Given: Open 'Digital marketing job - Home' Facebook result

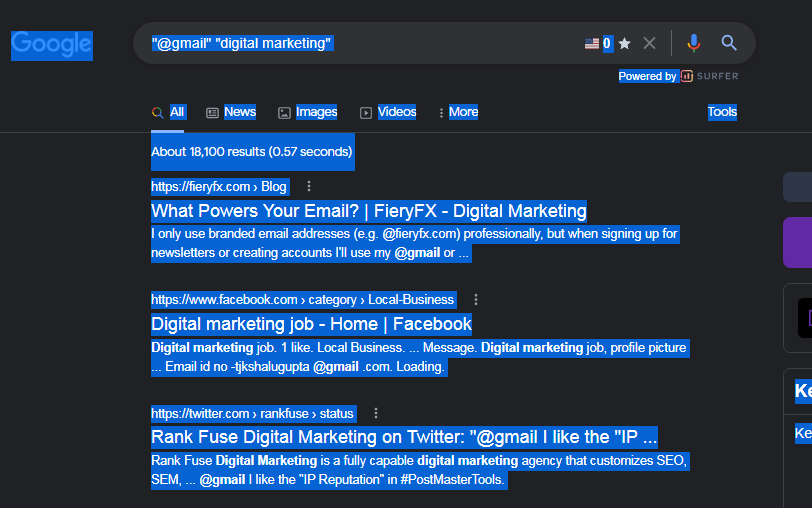Looking at the screenshot, I should [311, 324].
